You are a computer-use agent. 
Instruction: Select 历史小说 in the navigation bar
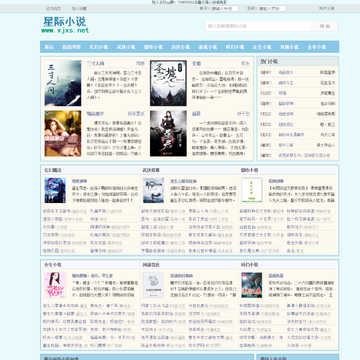[181, 47]
